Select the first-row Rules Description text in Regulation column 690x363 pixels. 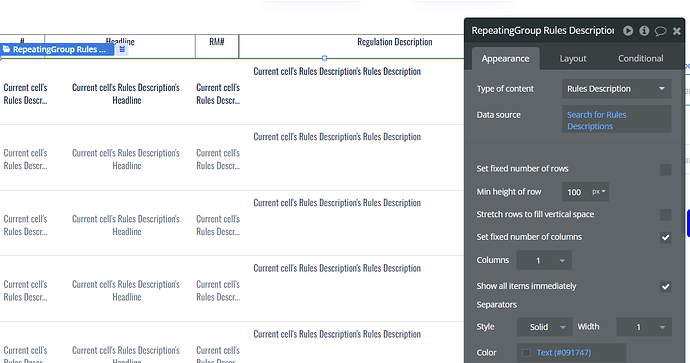pyautogui.click(x=337, y=71)
